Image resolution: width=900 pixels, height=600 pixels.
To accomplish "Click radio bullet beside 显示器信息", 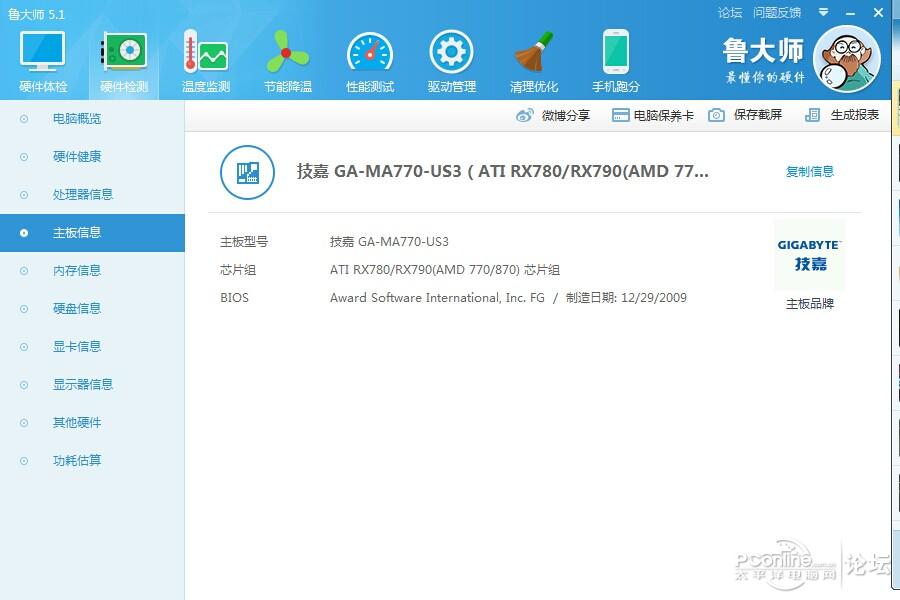I will (x=24, y=384).
